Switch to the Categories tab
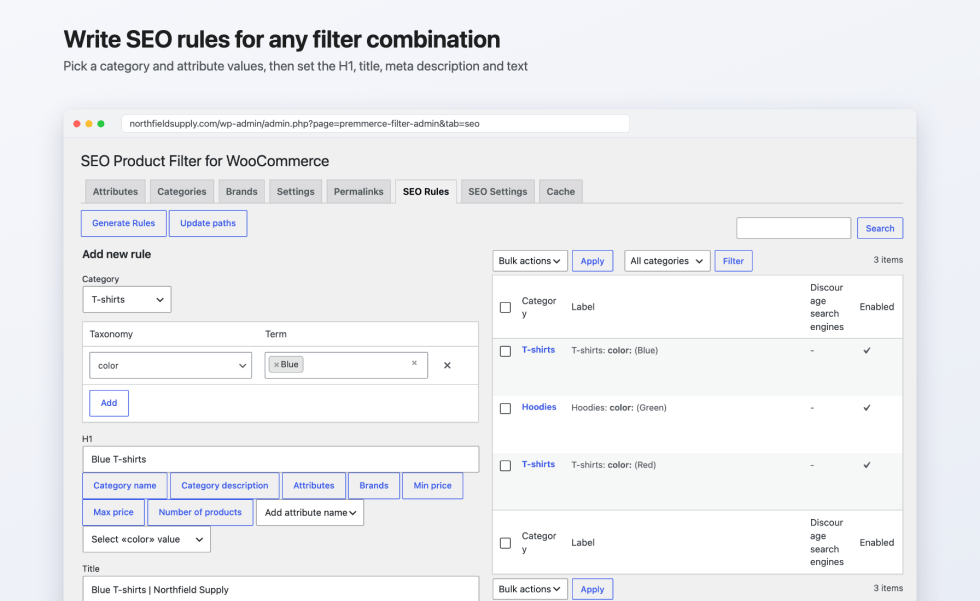Viewport: 980px width, 601px height. tap(182, 192)
